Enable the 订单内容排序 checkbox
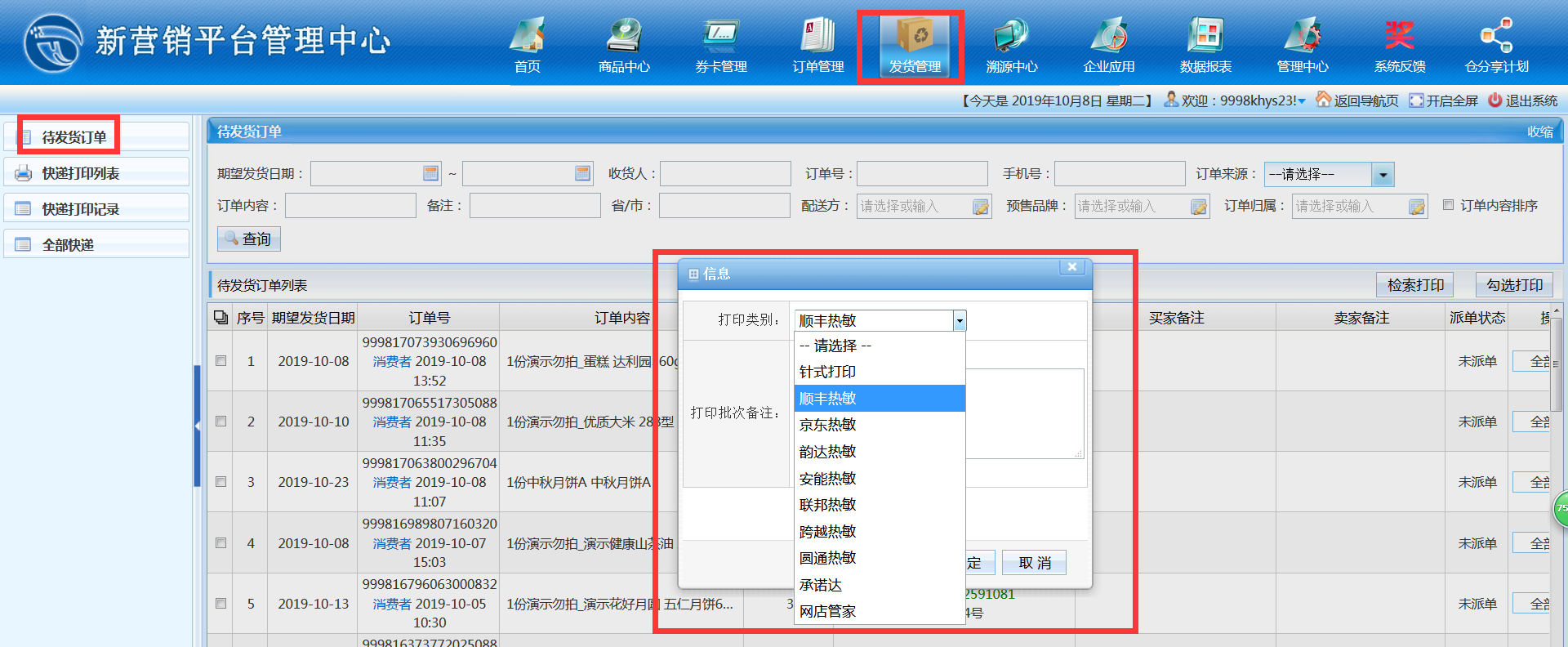Image resolution: width=1568 pixels, height=647 pixels. (1448, 205)
